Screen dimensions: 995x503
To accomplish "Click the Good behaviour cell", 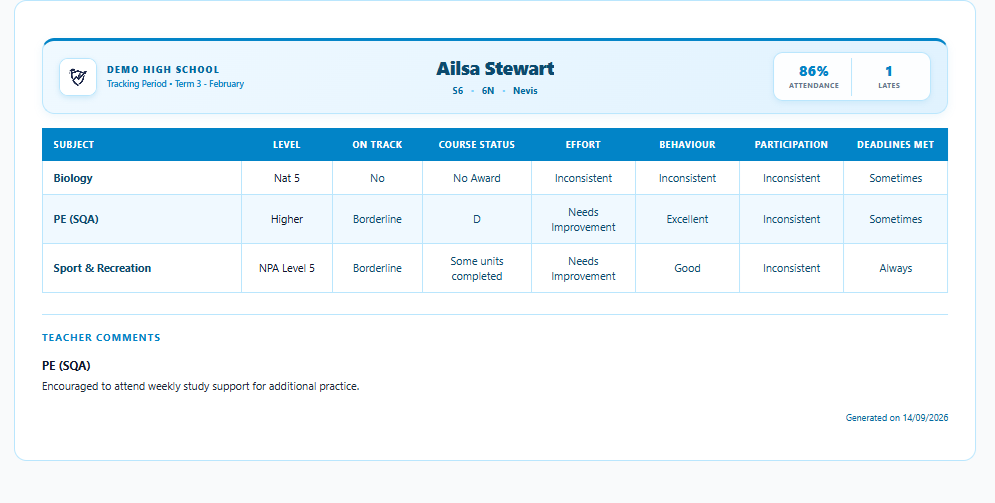I will click(687, 268).
